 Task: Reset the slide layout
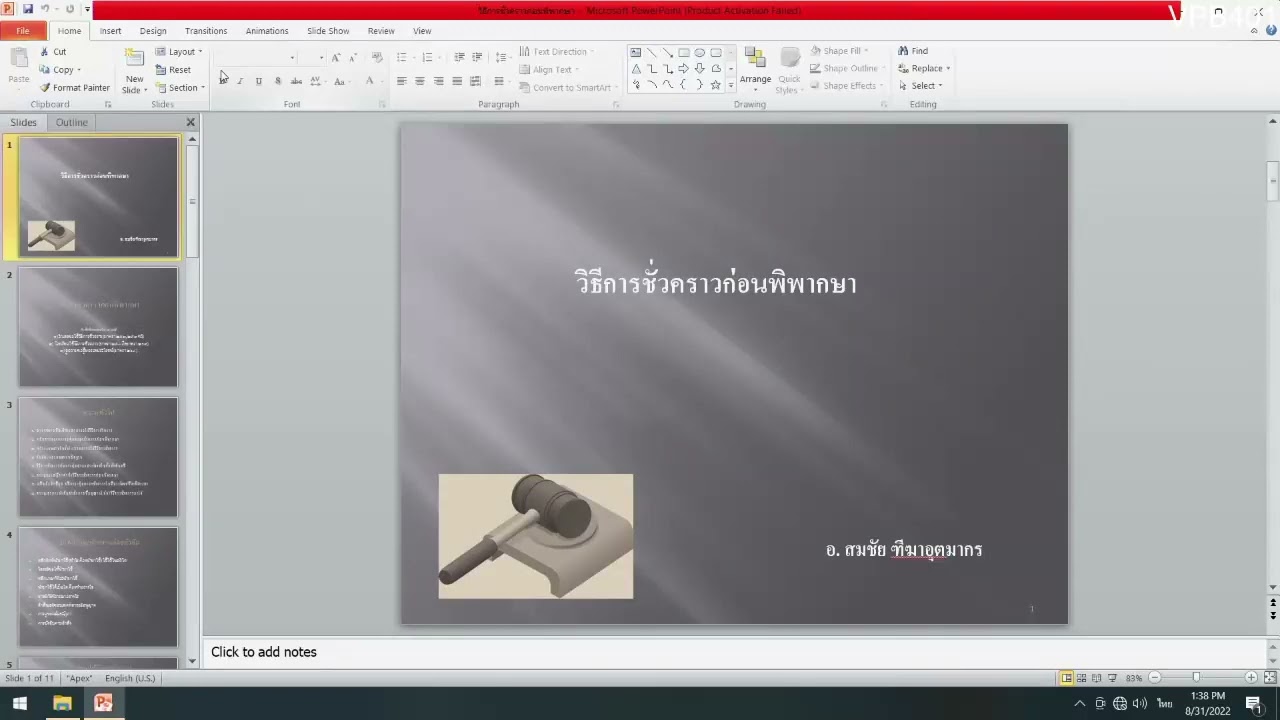tap(173, 70)
